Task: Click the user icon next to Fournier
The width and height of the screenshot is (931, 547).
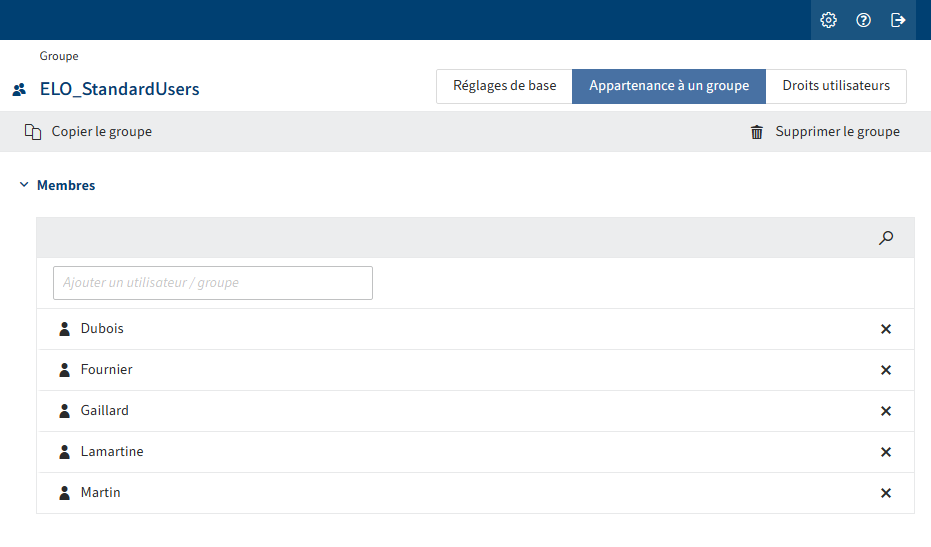Action: point(65,370)
